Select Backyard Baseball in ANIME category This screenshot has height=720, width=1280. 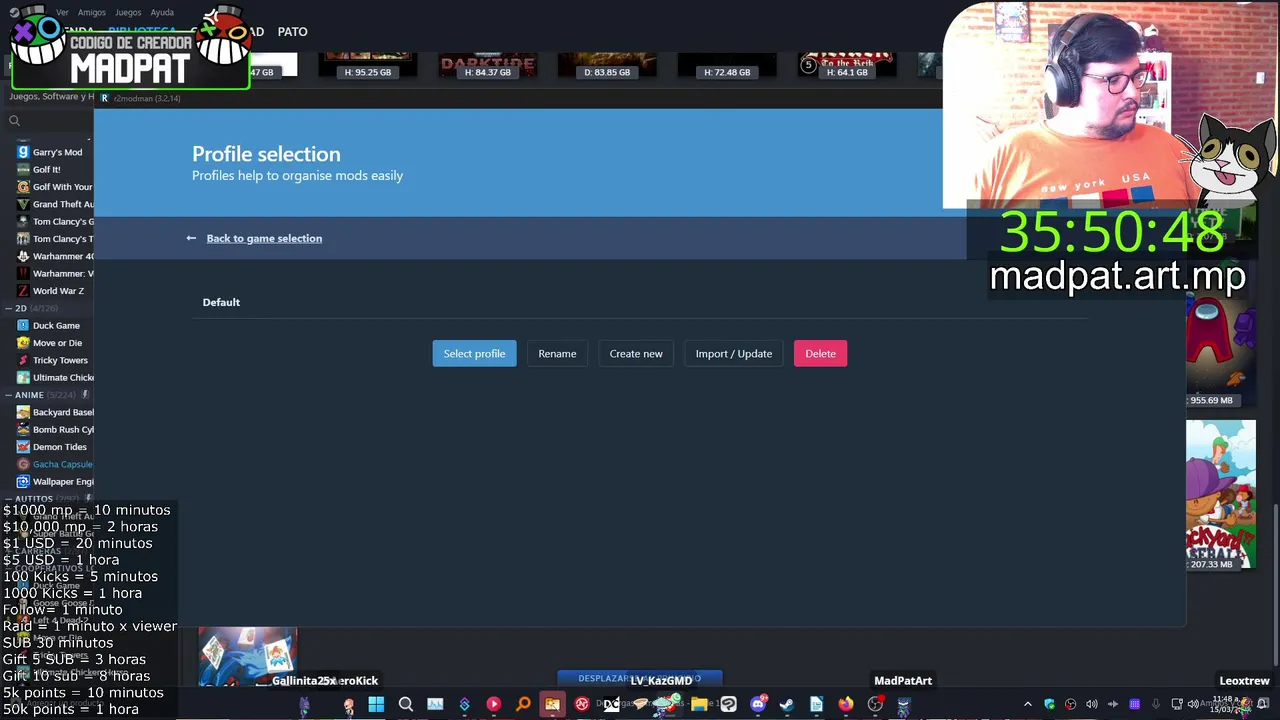tap(57, 412)
